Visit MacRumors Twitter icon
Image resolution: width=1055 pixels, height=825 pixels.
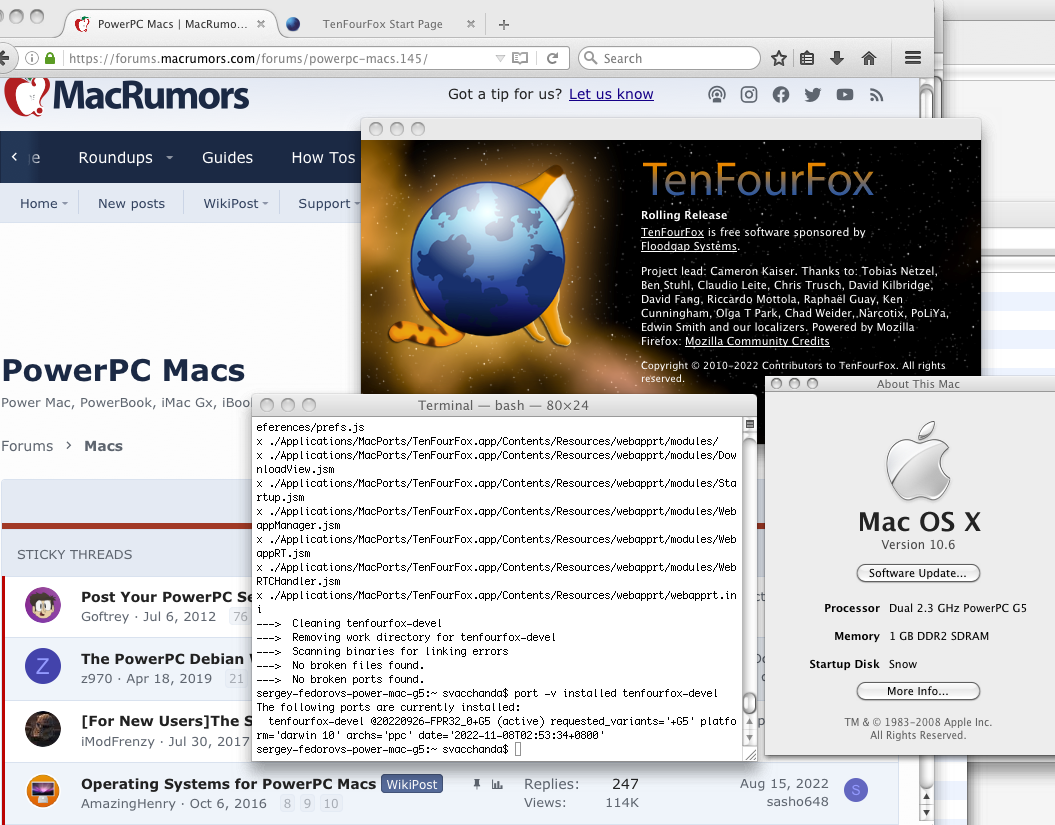pyautogui.click(x=813, y=95)
